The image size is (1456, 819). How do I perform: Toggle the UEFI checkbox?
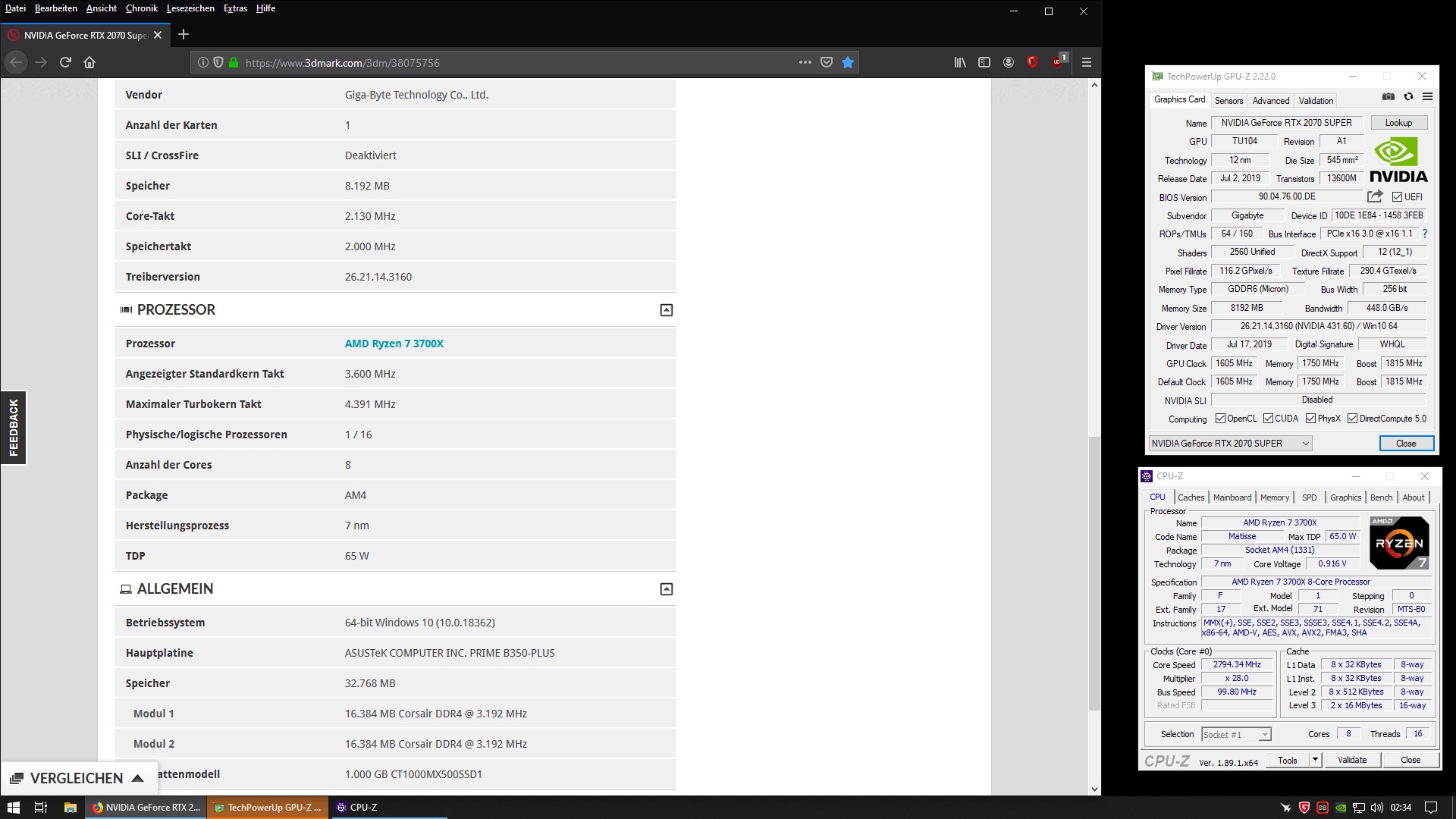click(x=1398, y=197)
